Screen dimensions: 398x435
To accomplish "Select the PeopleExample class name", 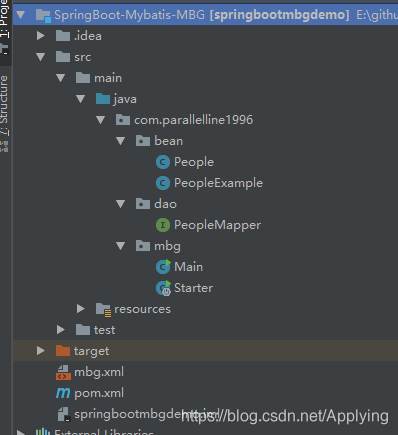I will click(x=218, y=183).
